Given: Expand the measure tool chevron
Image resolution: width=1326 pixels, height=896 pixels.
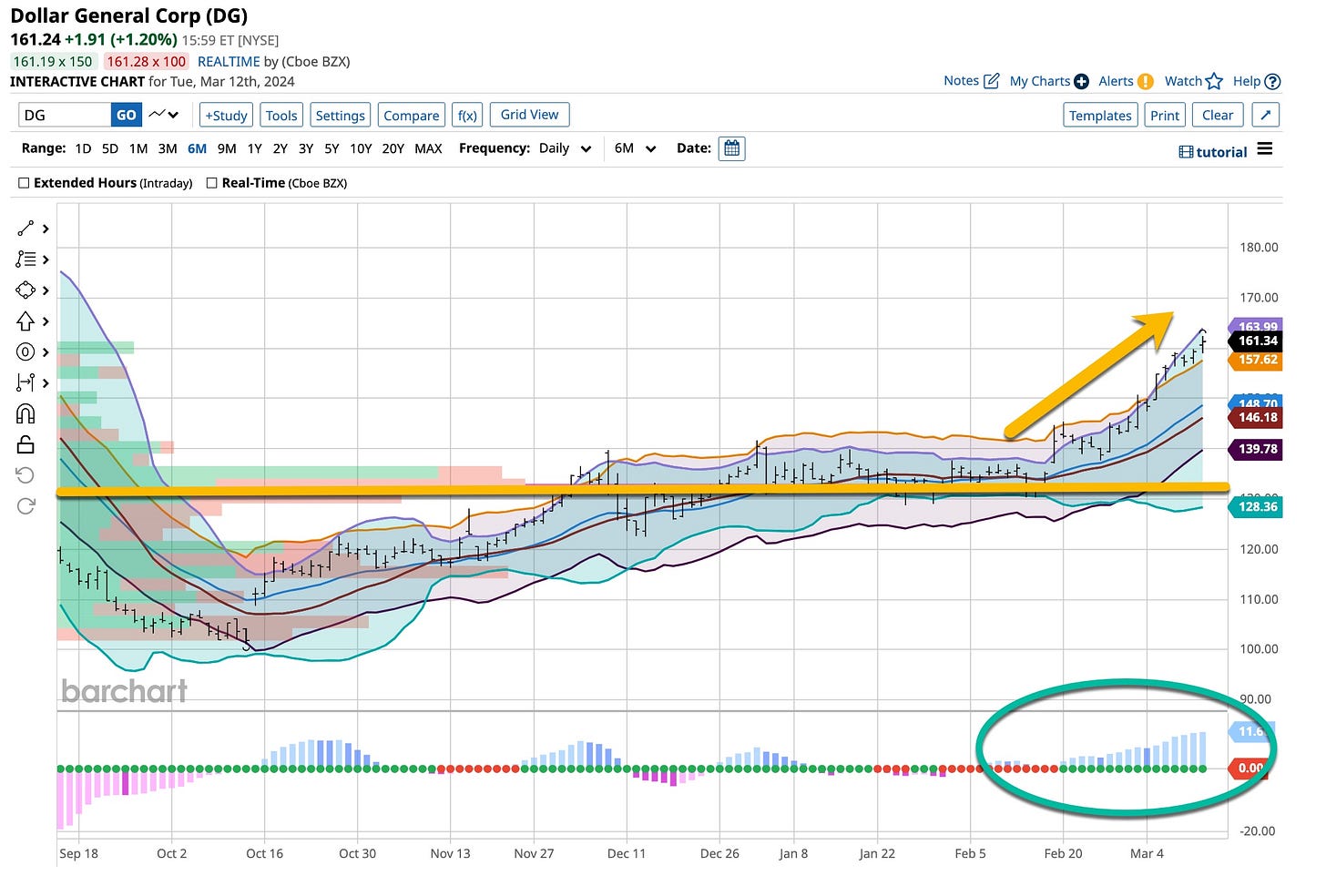Looking at the screenshot, I should tap(46, 382).
